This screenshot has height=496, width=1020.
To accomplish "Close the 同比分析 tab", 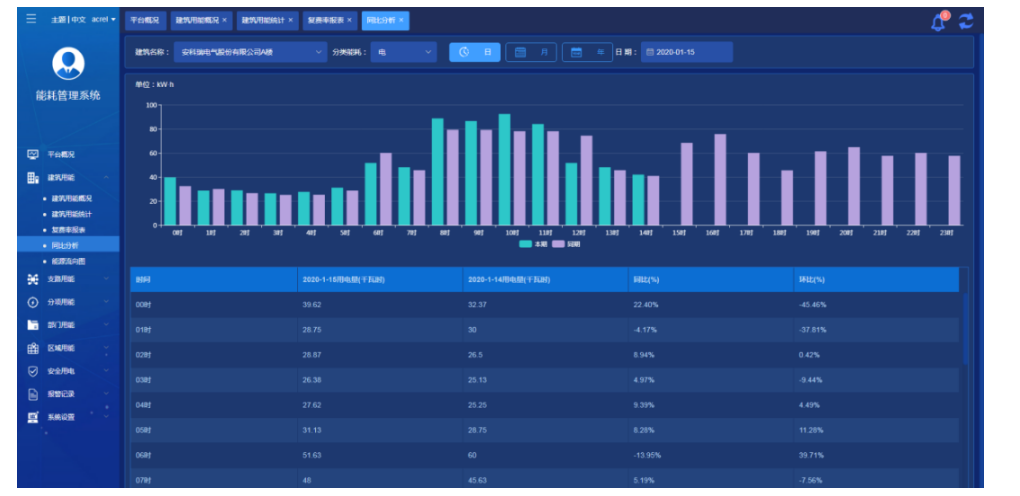I will coord(401,20).
